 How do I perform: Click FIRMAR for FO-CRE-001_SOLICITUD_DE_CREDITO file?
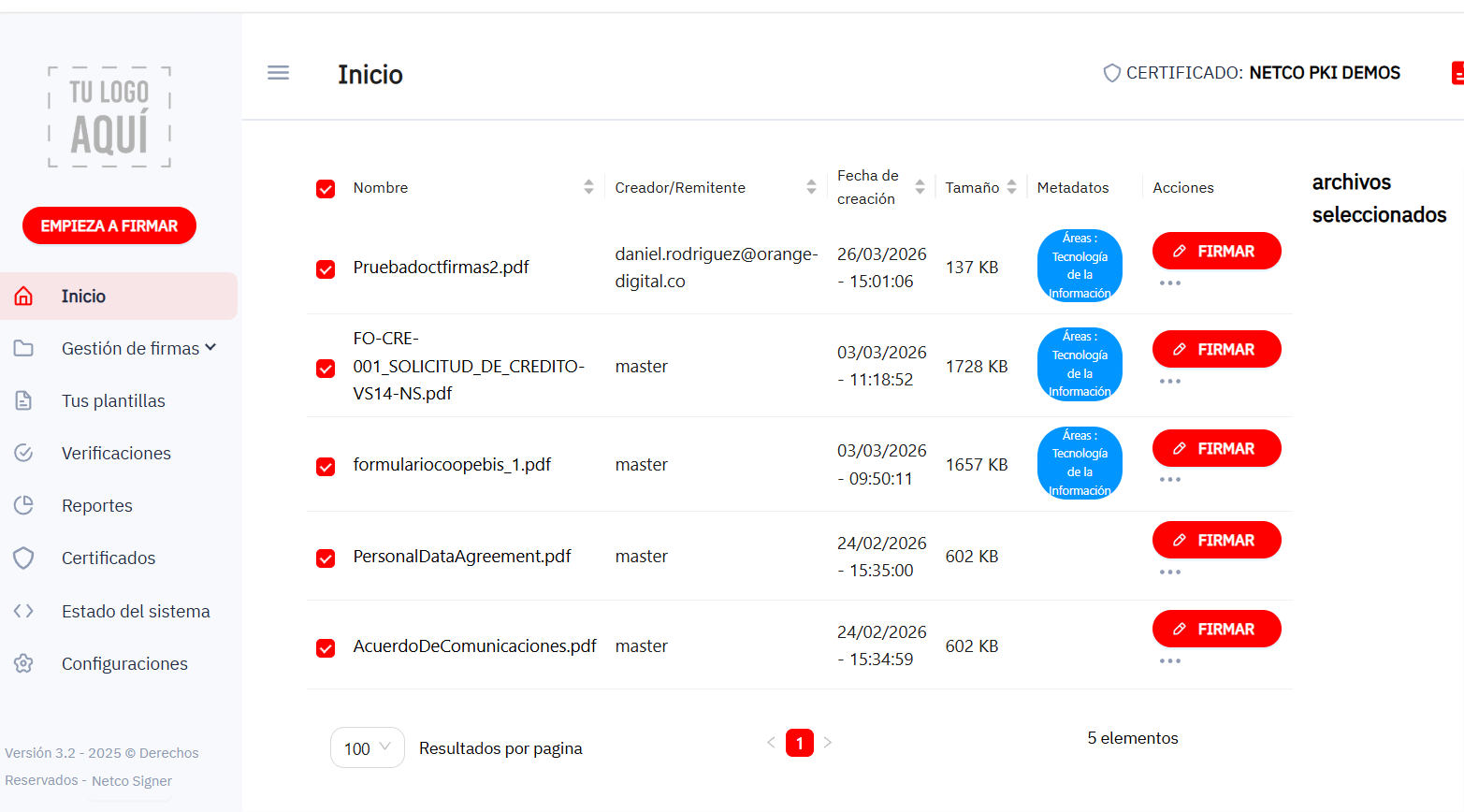click(1216, 349)
